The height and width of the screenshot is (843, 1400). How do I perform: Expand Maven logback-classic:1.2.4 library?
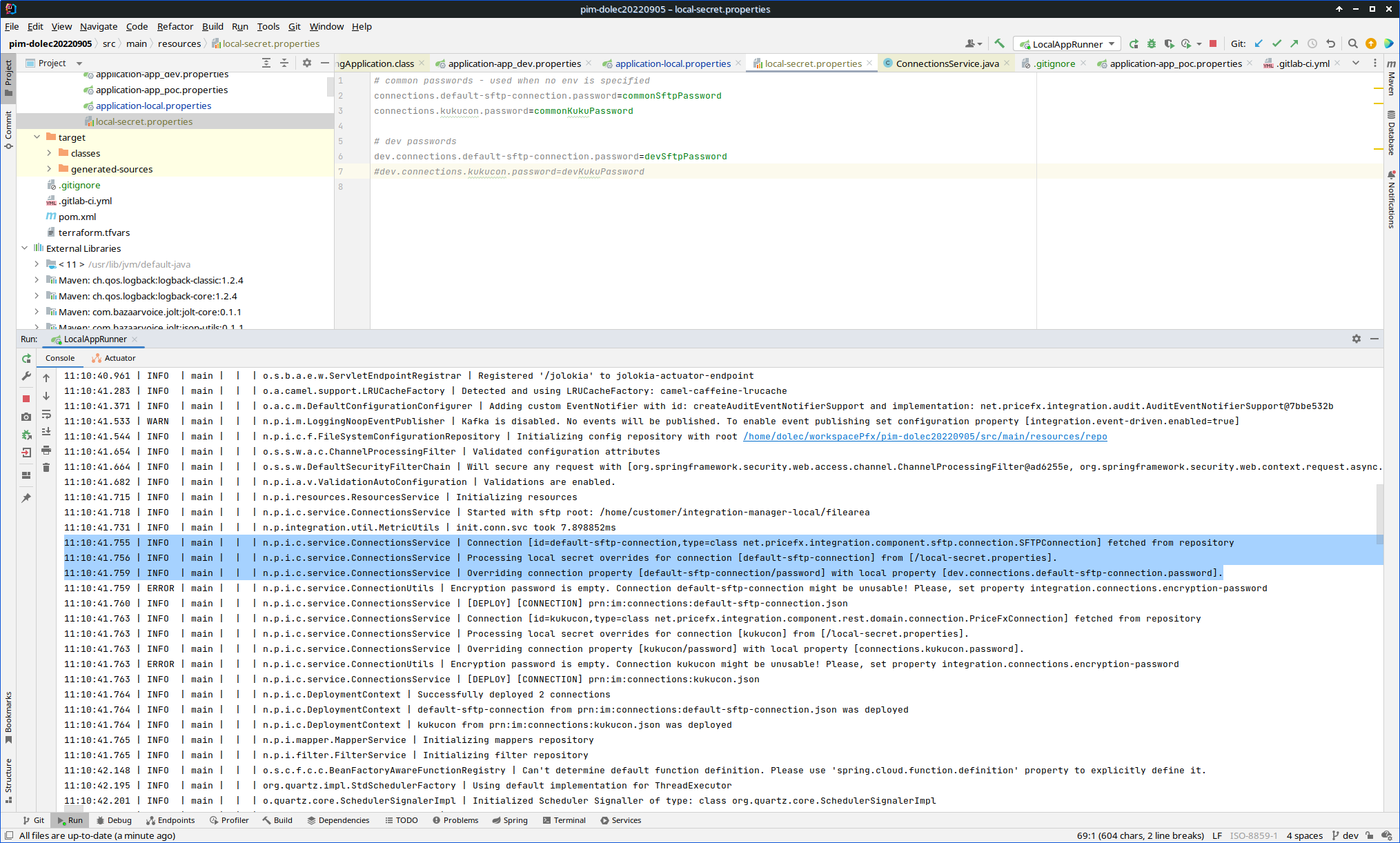coord(37,280)
